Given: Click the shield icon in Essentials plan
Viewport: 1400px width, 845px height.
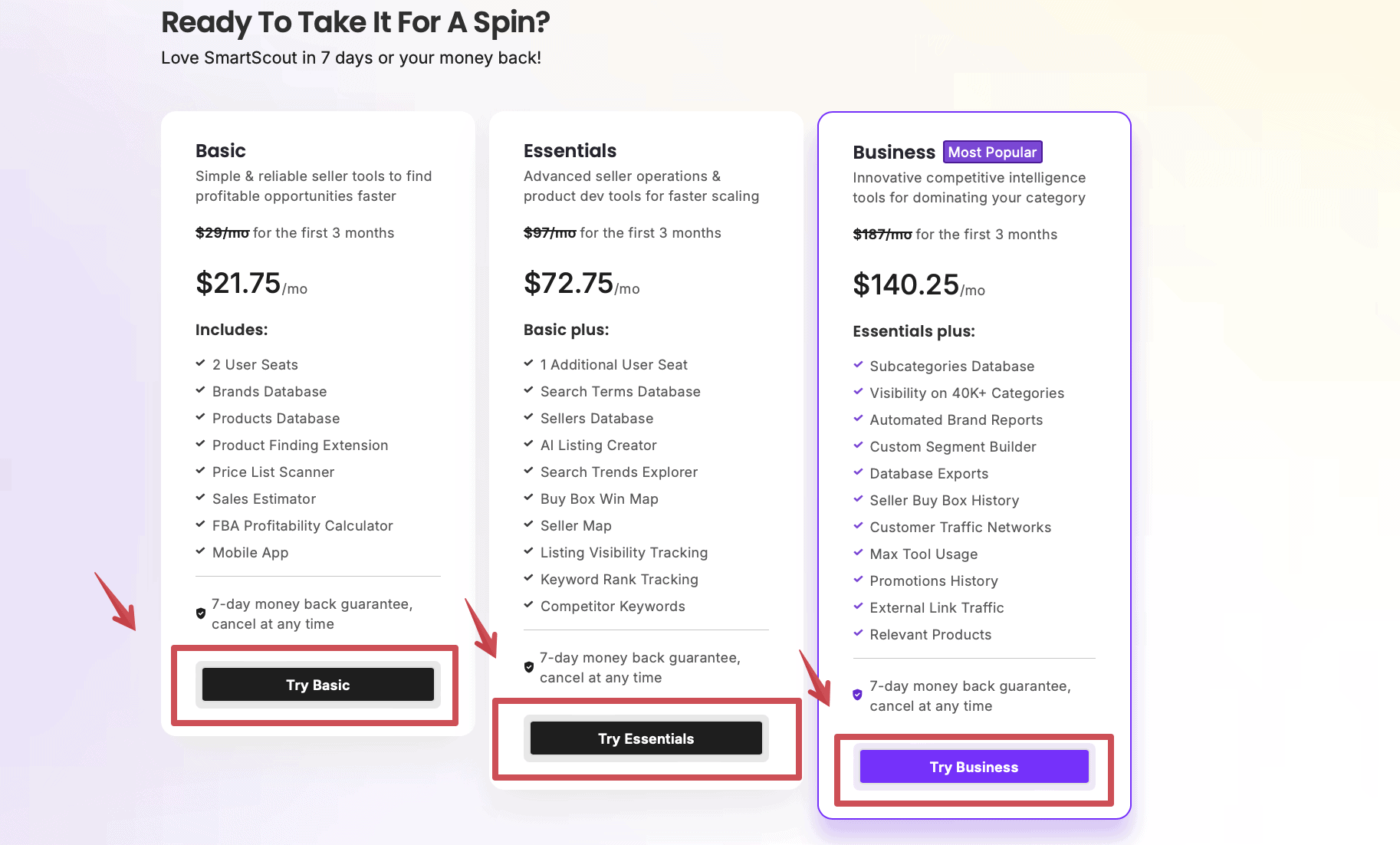Looking at the screenshot, I should [529, 667].
